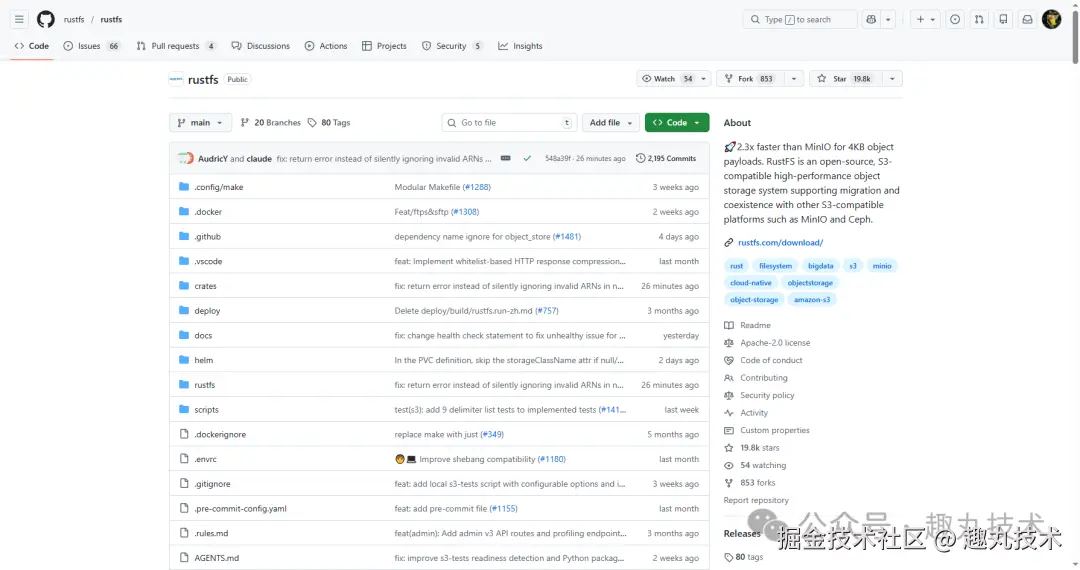1080x570 pixels.
Task: Open the hamburger navigation menu
Action: coord(19,19)
